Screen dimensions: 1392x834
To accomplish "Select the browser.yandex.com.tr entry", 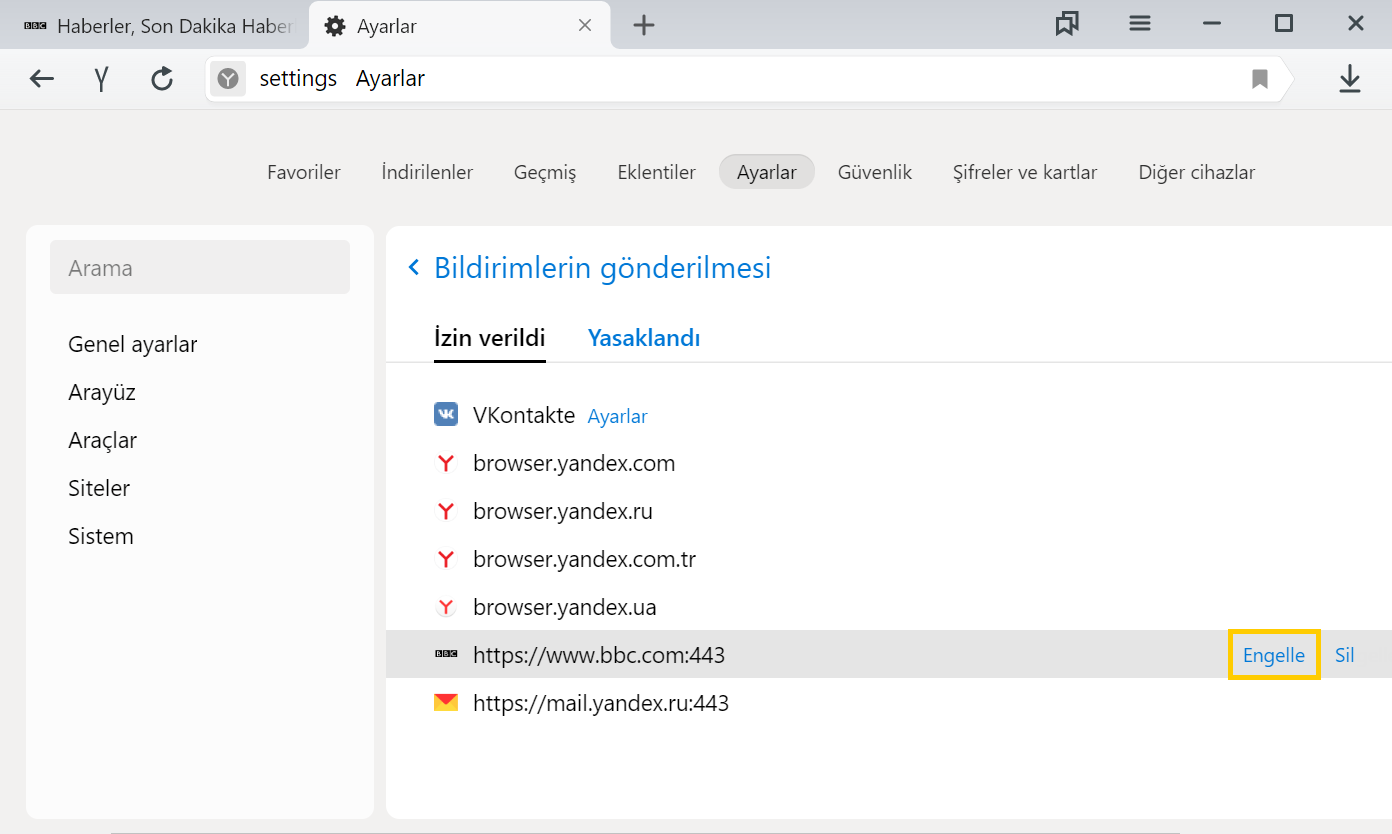I will click(x=889, y=559).
